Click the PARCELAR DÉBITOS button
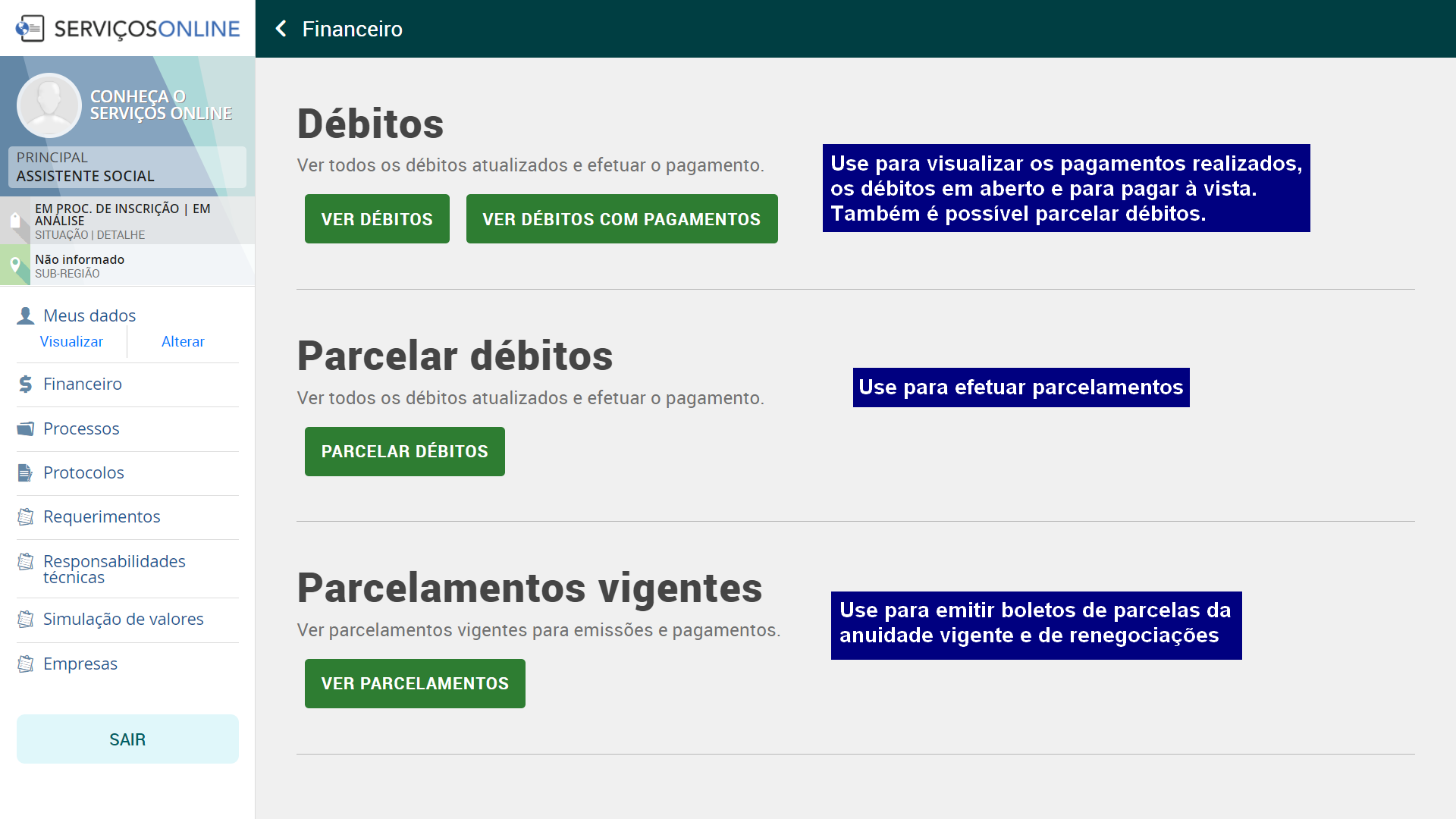 (x=405, y=451)
